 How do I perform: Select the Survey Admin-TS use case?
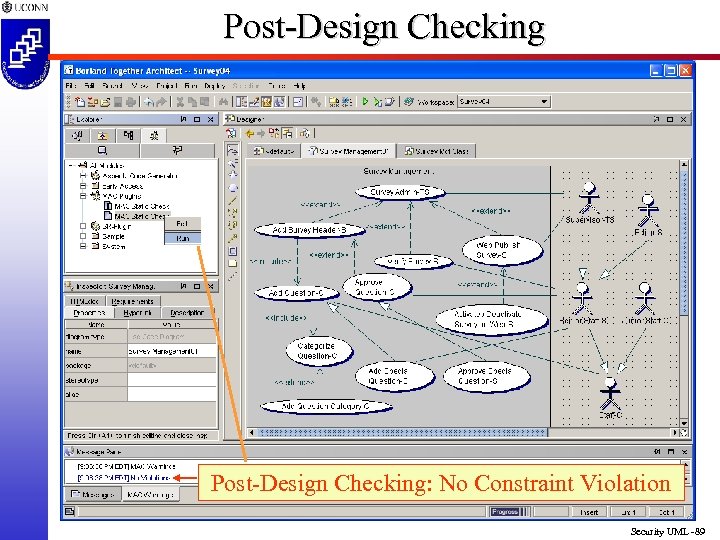(x=400, y=192)
